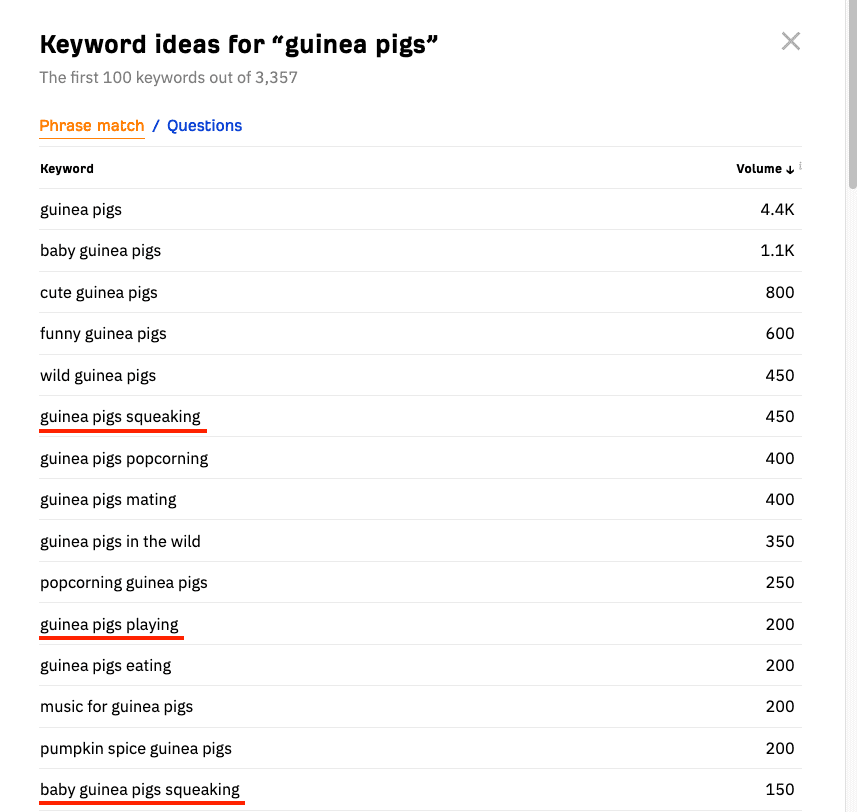Switch to the Questions tab
857x812 pixels.
(204, 126)
